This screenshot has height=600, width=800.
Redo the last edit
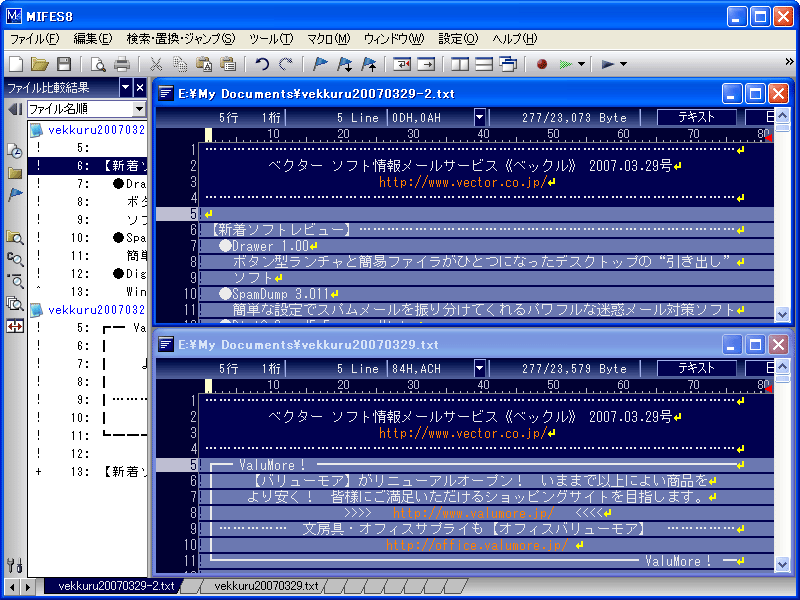286,64
